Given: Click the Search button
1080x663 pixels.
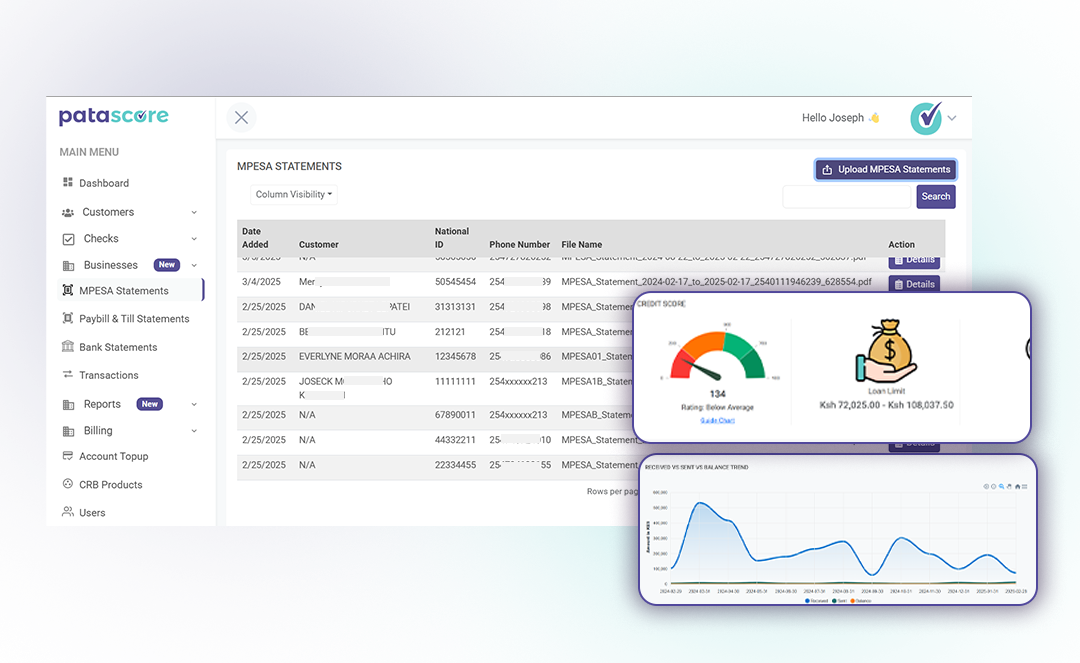Looking at the screenshot, I should pos(936,196).
